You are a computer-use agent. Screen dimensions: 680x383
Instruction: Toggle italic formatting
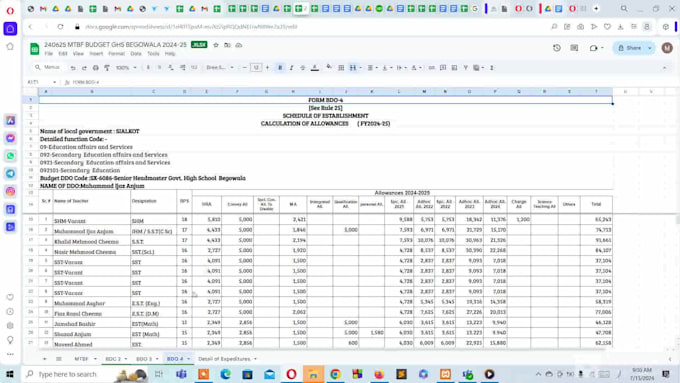[x=291, y=68]
